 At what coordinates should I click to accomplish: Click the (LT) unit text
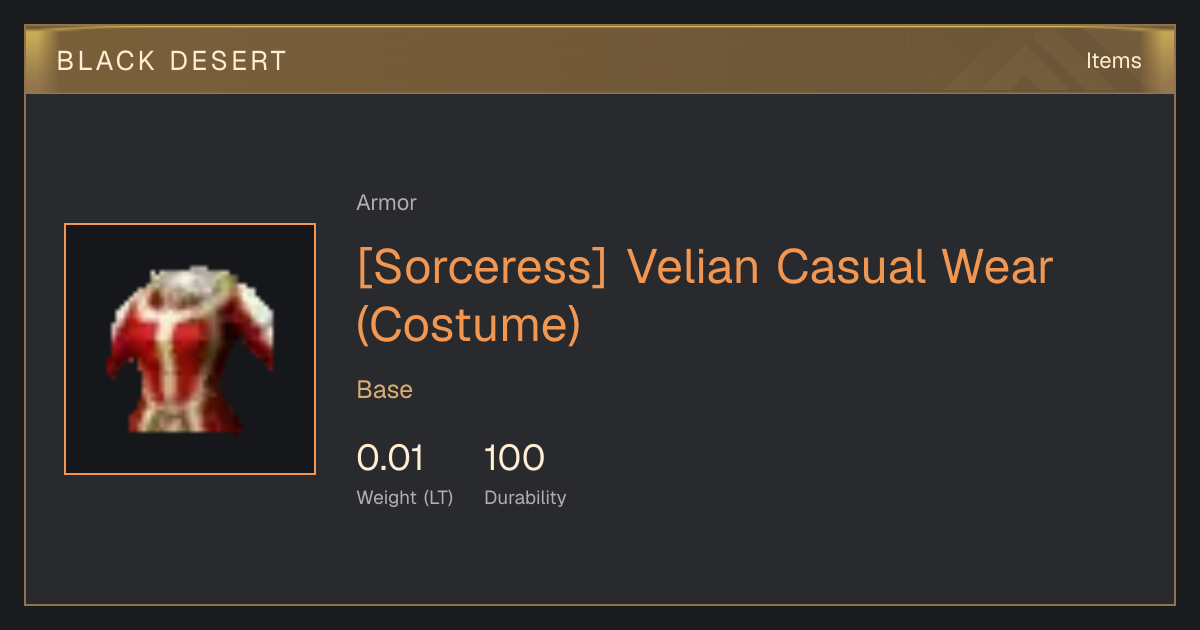click(x=438, y=498)
